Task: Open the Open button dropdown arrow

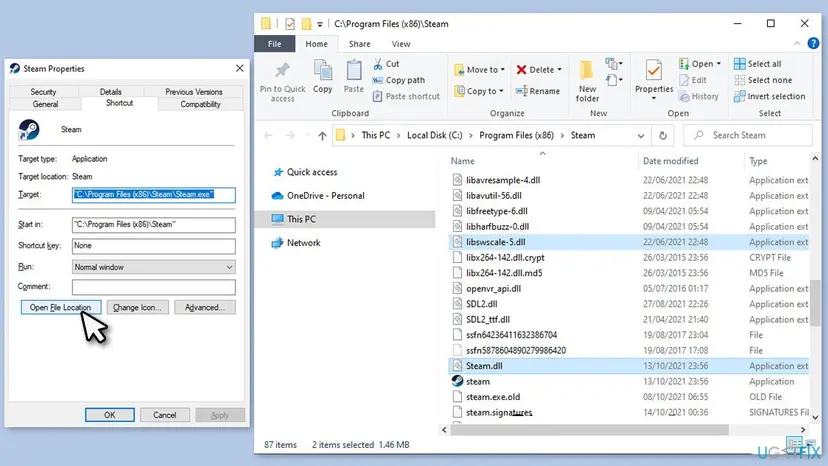Action: click(719, 64)
